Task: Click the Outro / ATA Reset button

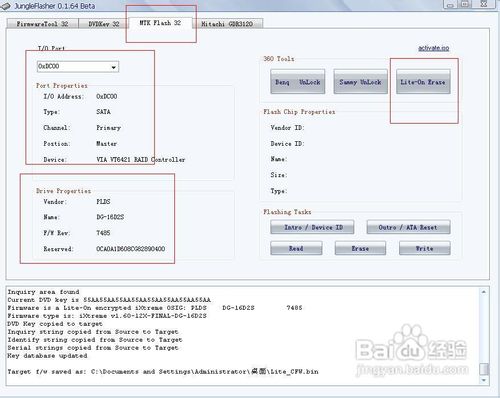Action: pyautogui.click(x=408, y=227)
